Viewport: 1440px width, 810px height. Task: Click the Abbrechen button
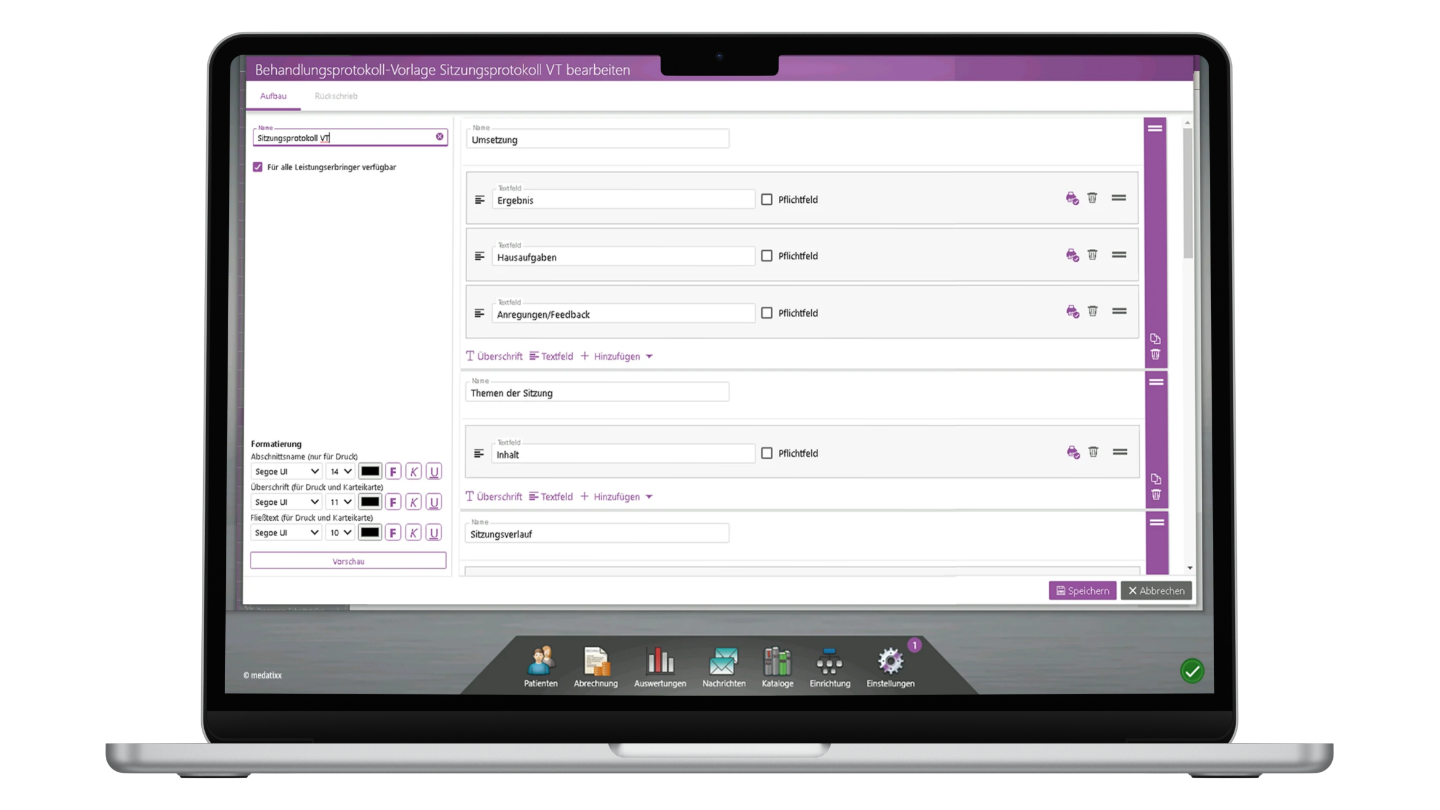point(1156,591)
